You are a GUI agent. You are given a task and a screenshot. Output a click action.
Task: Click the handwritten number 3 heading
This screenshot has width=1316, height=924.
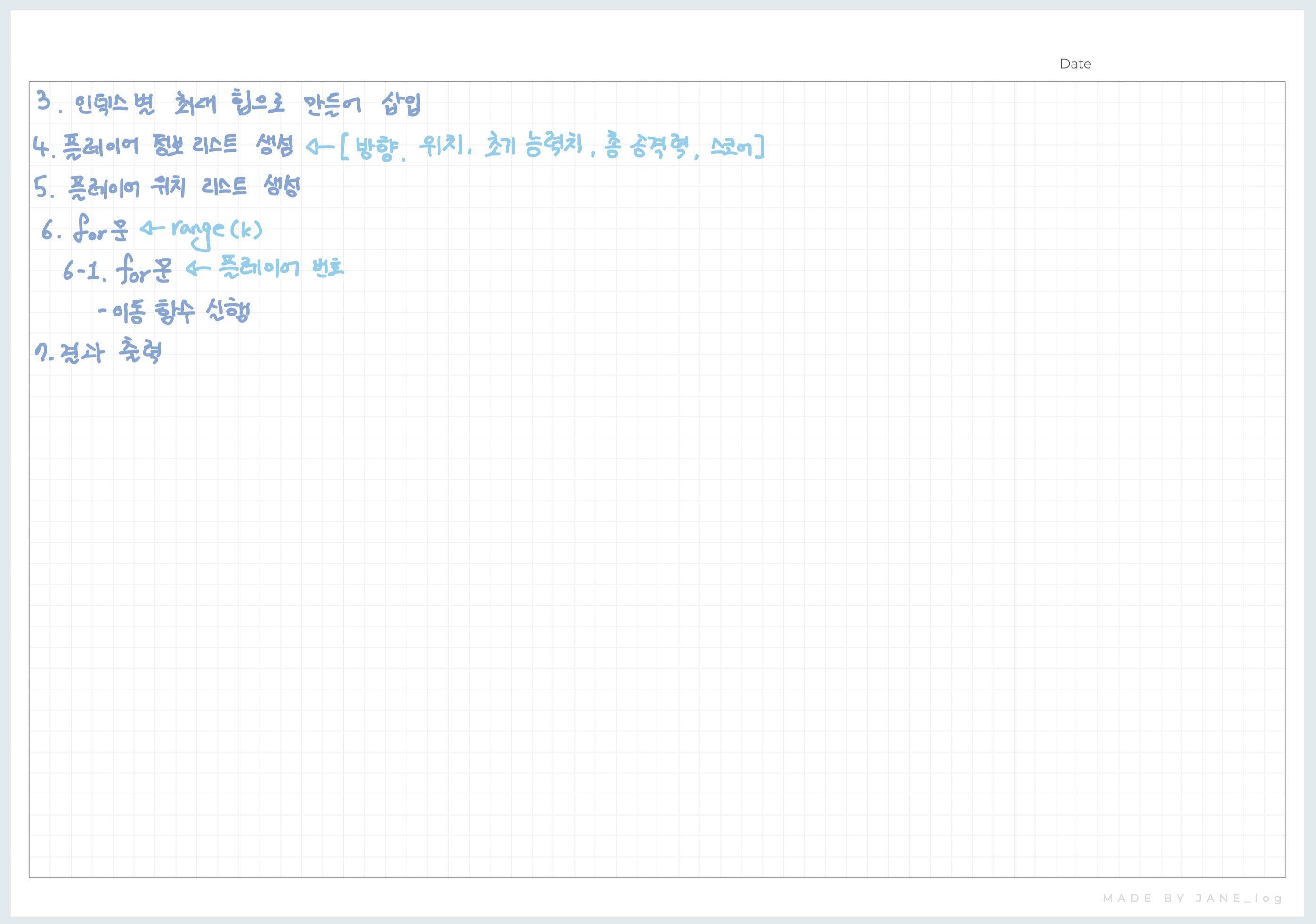point(44,101)
